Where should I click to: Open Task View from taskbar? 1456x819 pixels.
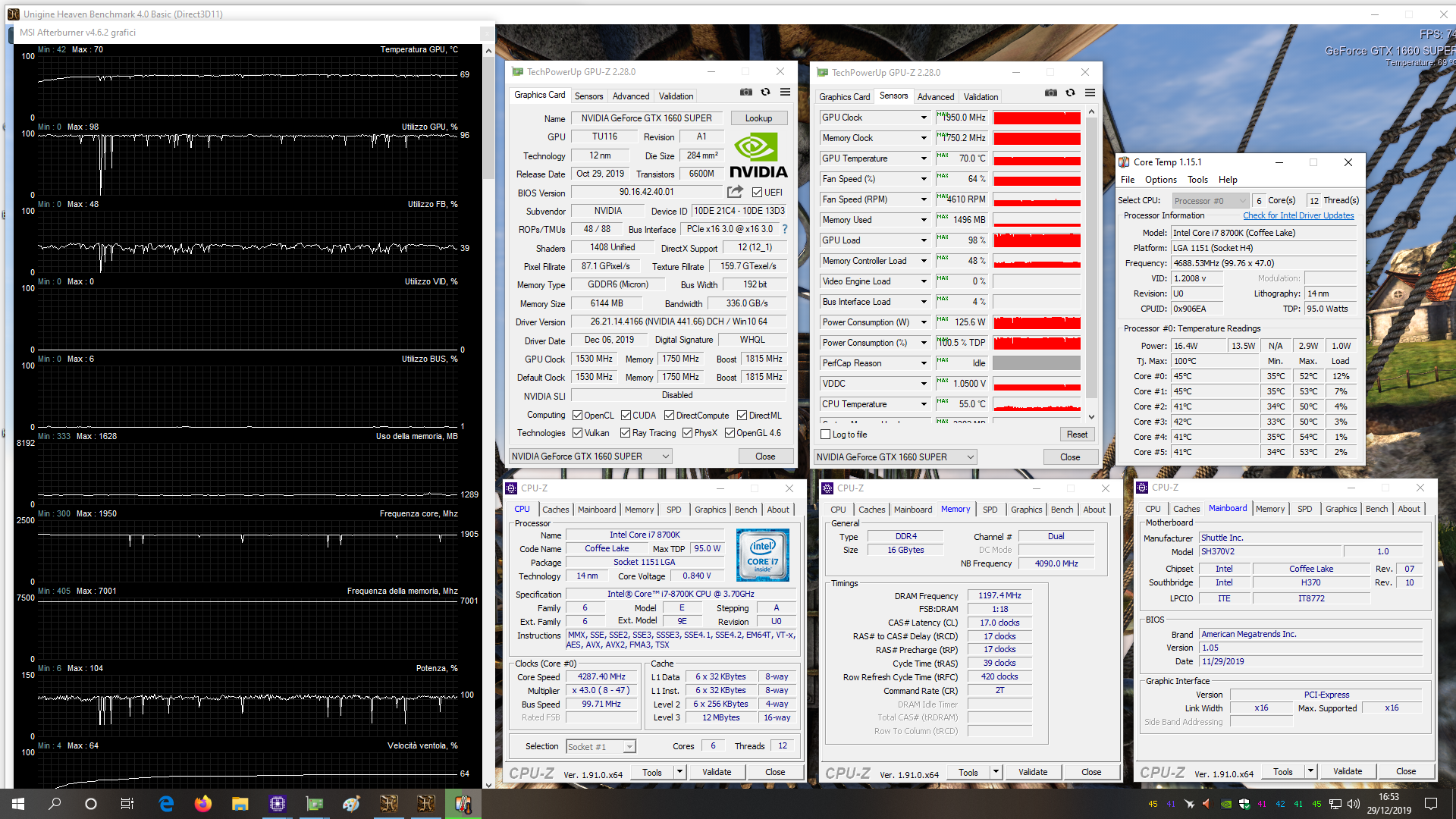click(x=127, y=804)
